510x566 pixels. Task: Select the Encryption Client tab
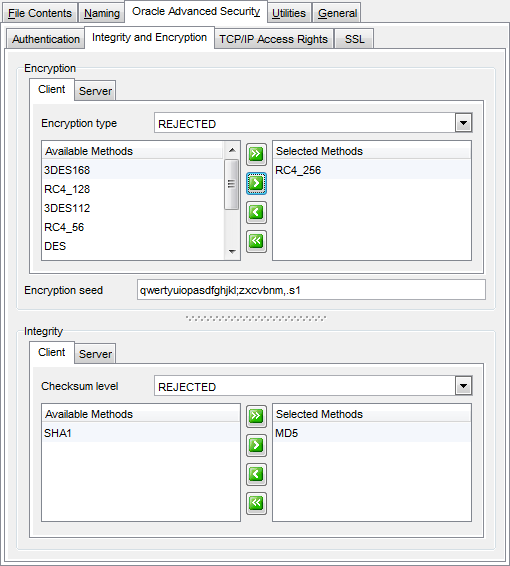pos(52,89)
